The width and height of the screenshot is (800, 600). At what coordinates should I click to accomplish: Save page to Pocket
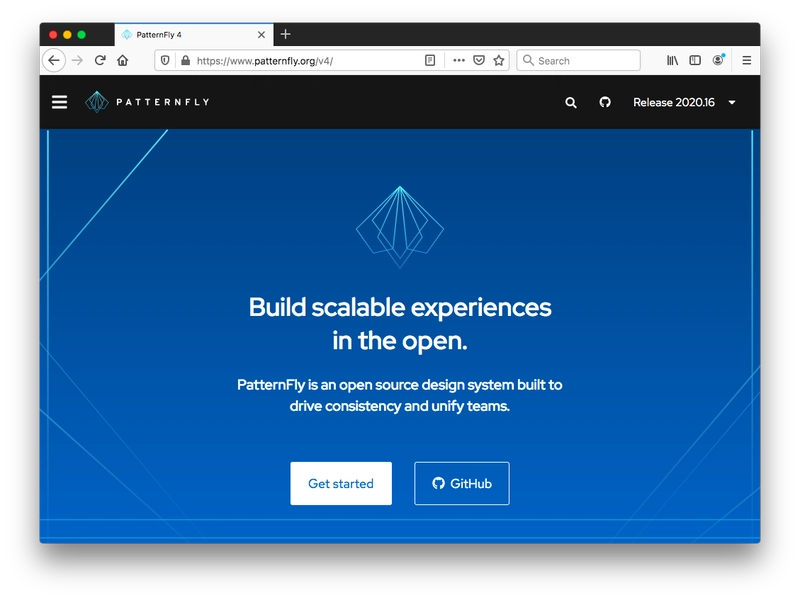pyautogui.click(x=479, y=61)
